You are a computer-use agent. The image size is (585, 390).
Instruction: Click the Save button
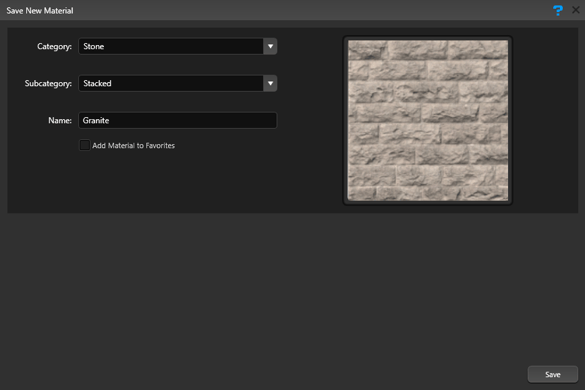(553, 374)
